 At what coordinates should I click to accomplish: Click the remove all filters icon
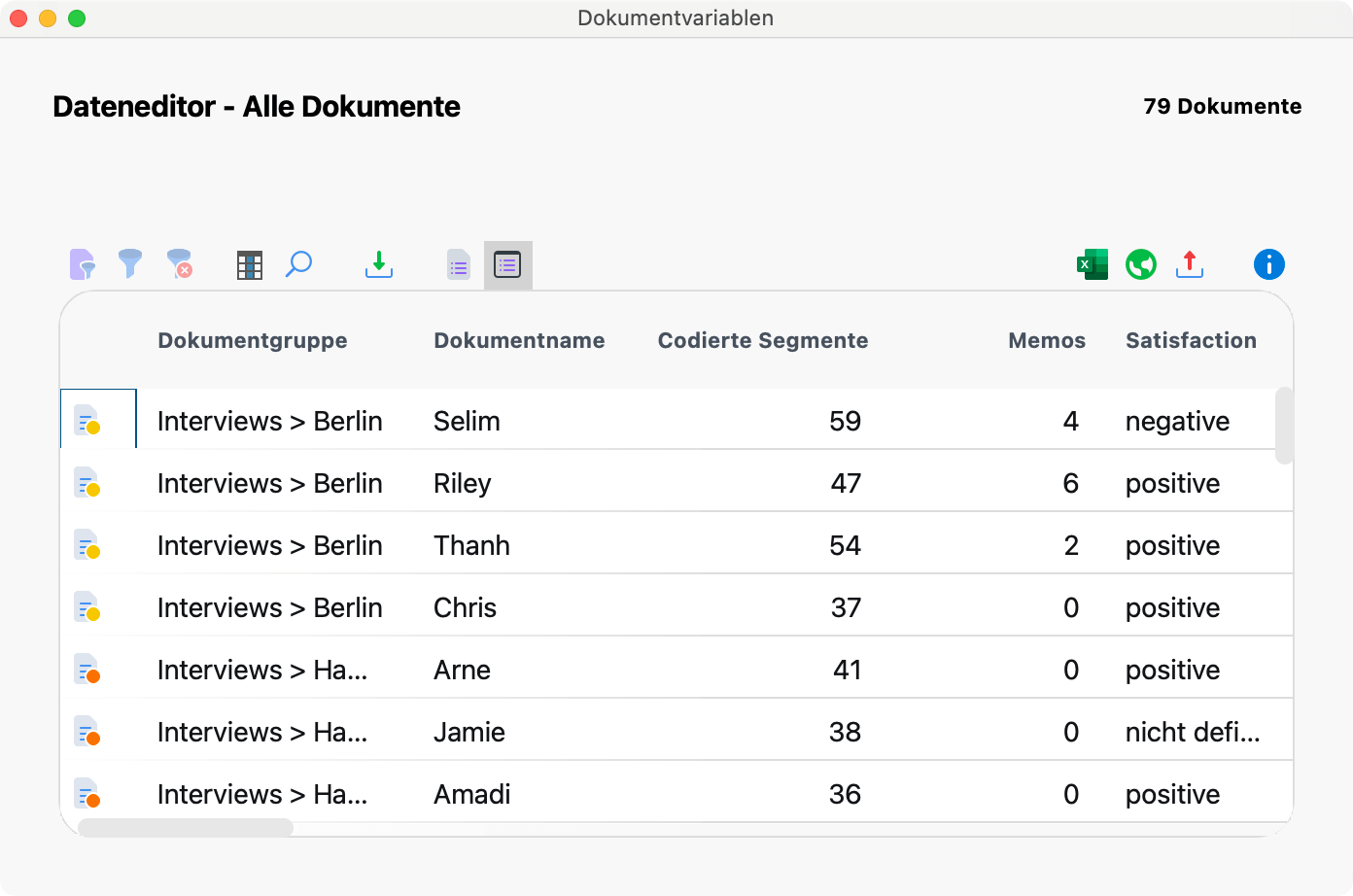tap(180, 264)
